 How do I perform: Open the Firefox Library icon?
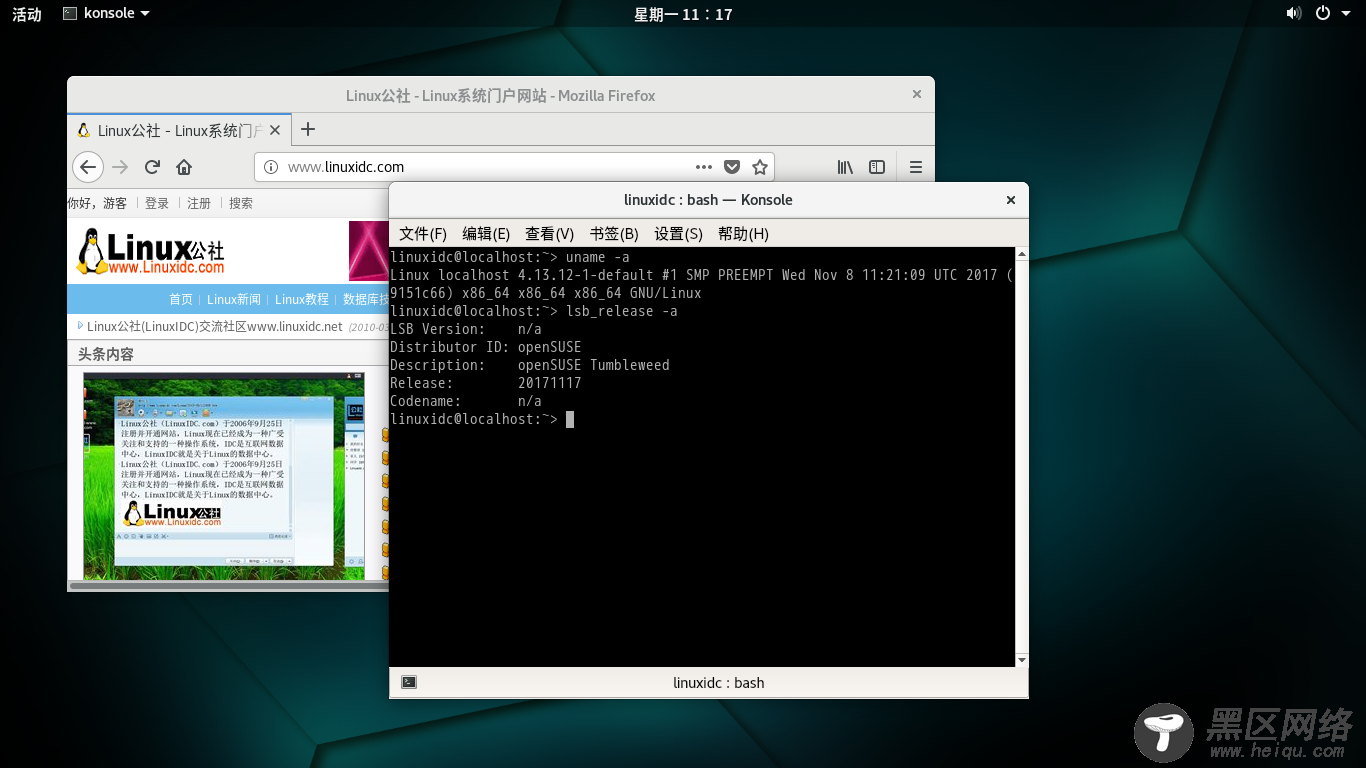point(846,167)
